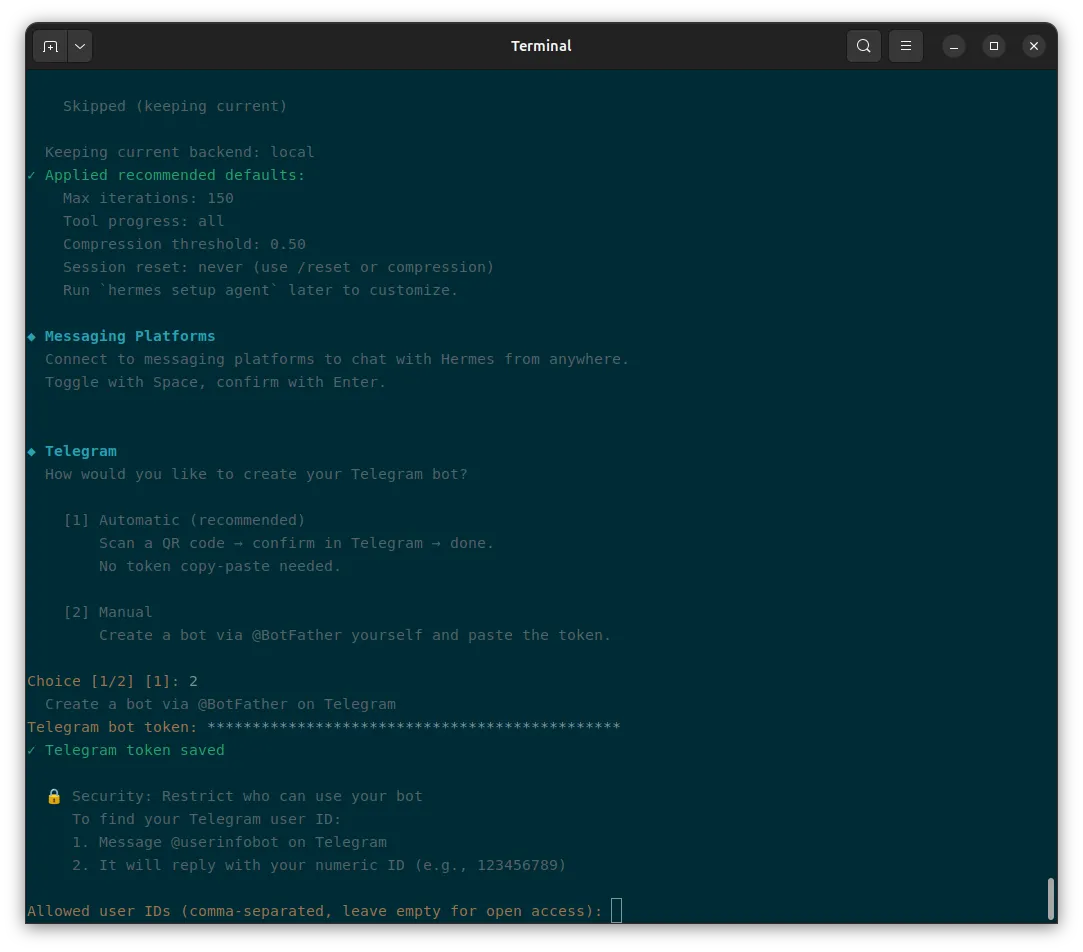
Task: Click the lock security icon
Action: (x=54, y=797)
